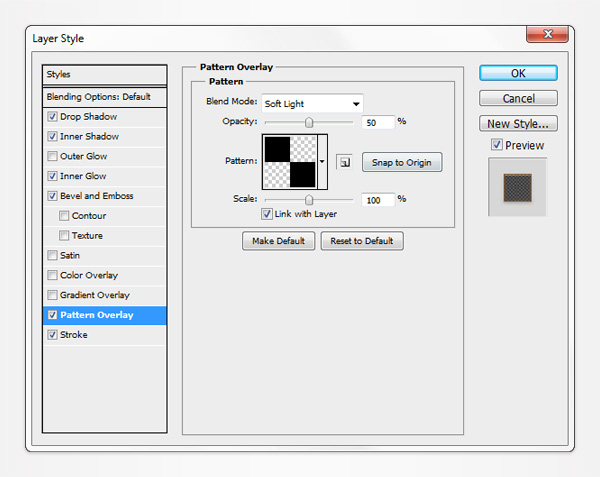Toggle the Preview checkbox
600x477 pixels.
coord(497,145)
